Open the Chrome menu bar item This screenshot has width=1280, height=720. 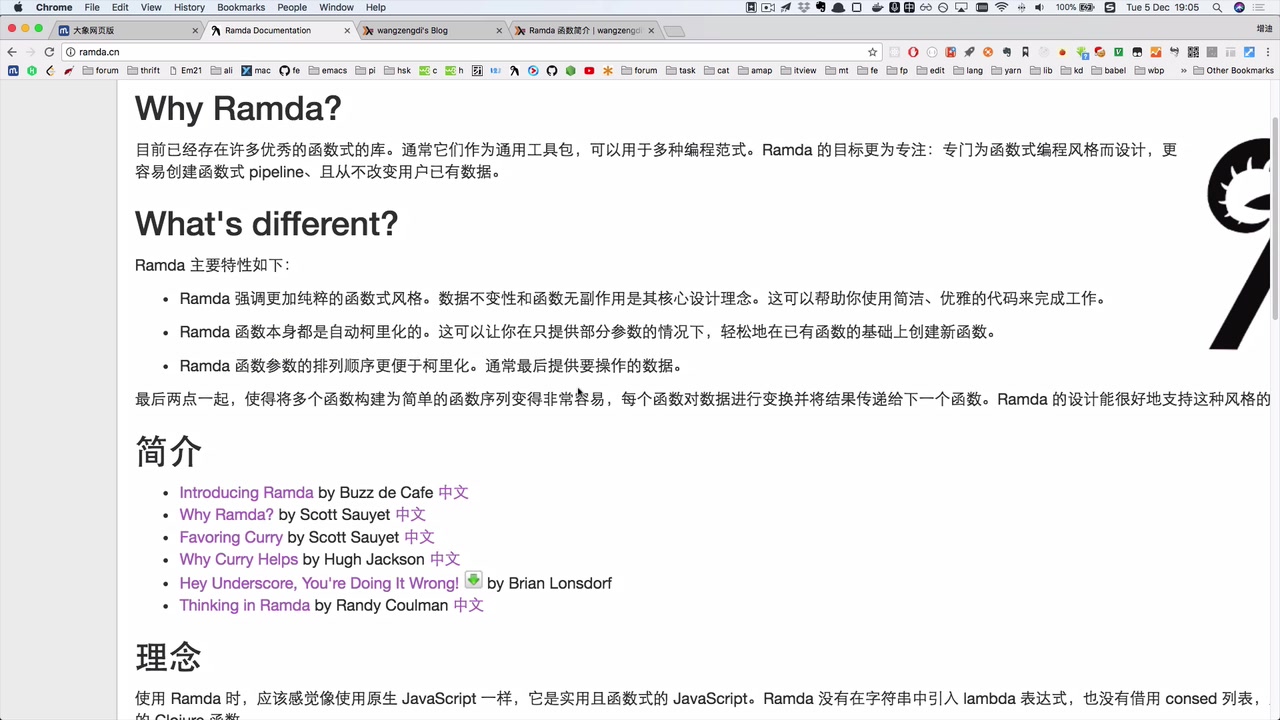pyautogui.click(x=54, y=7)
